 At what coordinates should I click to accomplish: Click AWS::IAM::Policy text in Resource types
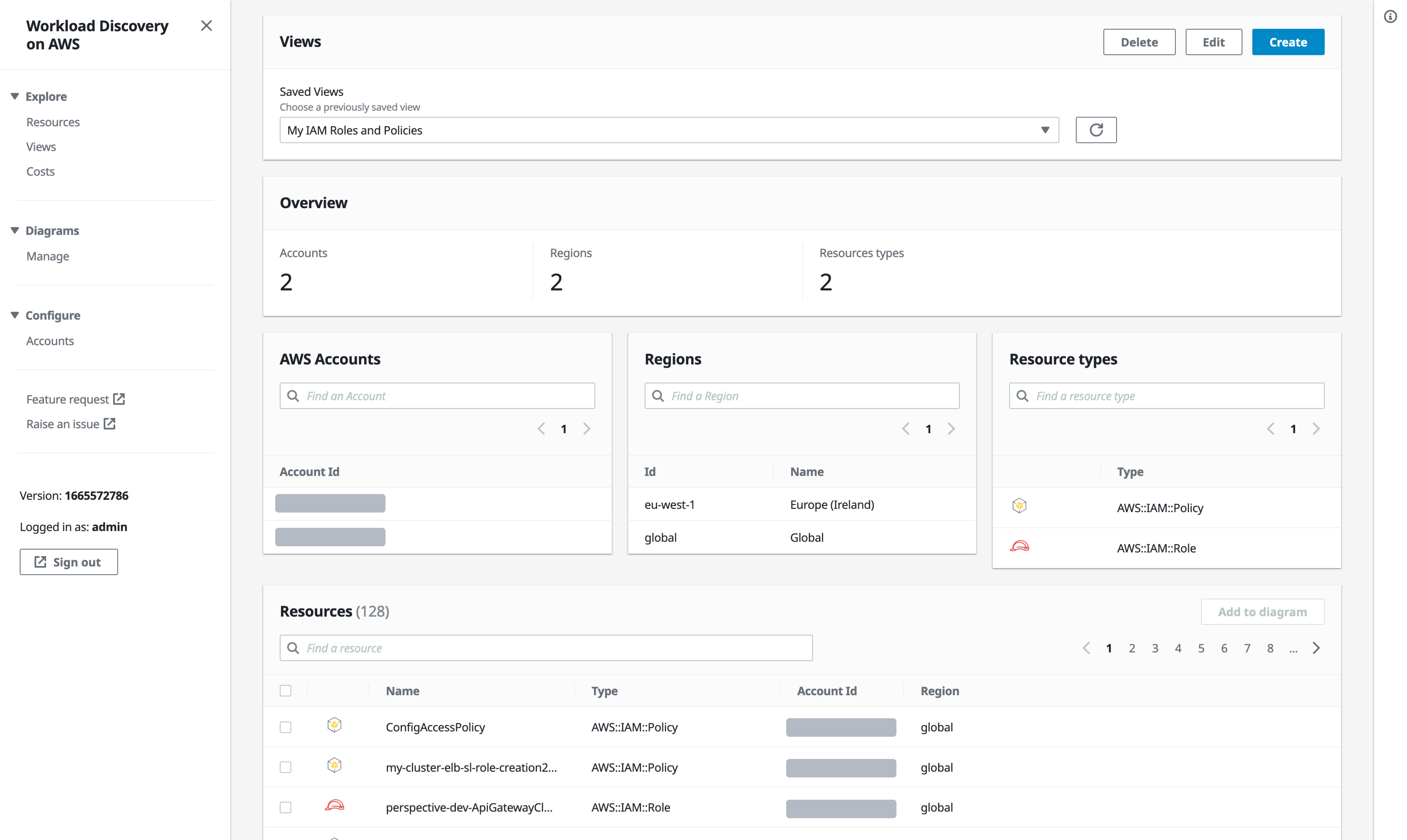(x=1160, y=508)
